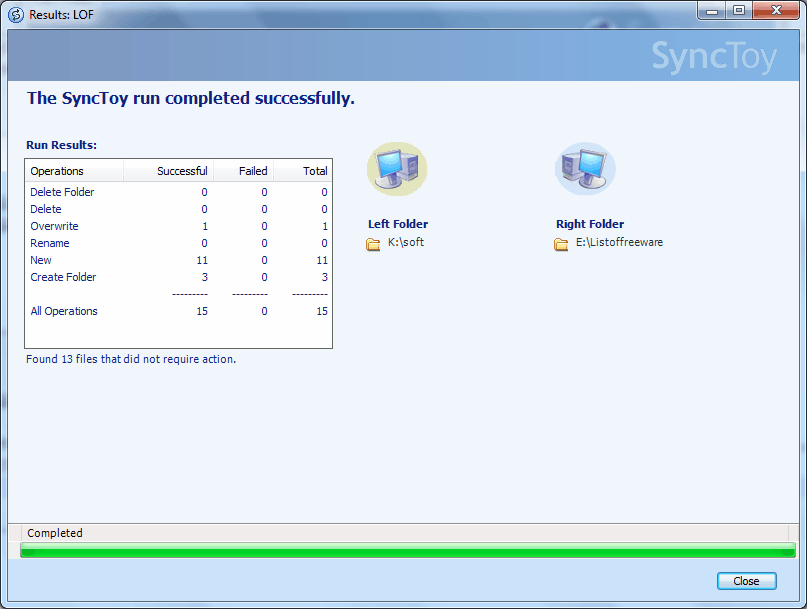Screen dimensions: 807x609
Task: Click the Failed column header
Action: click(243, 171)
